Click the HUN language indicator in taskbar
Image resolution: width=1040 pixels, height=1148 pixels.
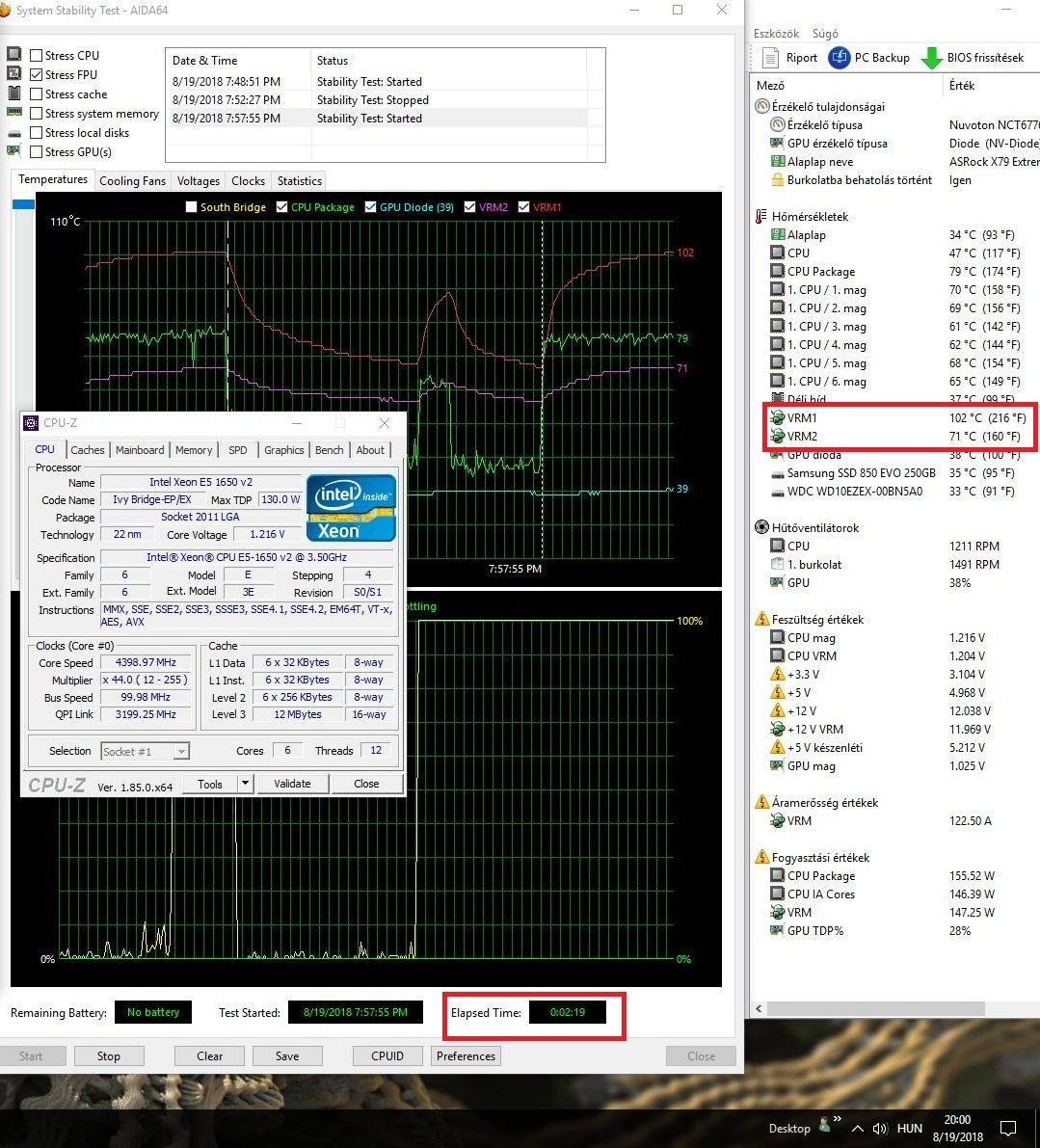click(909, 1128)
